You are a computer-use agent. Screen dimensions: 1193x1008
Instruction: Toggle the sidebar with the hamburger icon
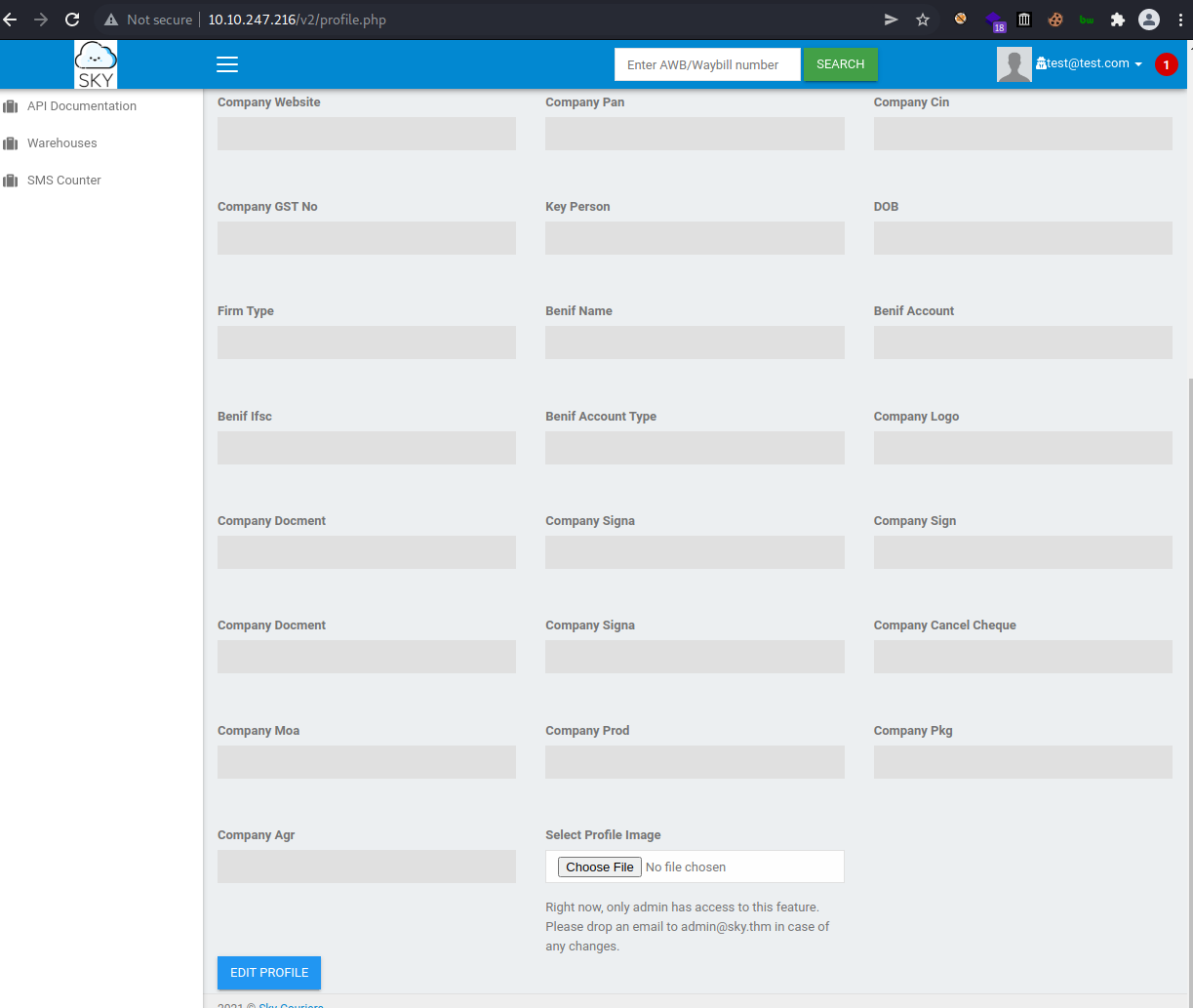(x=227, y=64)
